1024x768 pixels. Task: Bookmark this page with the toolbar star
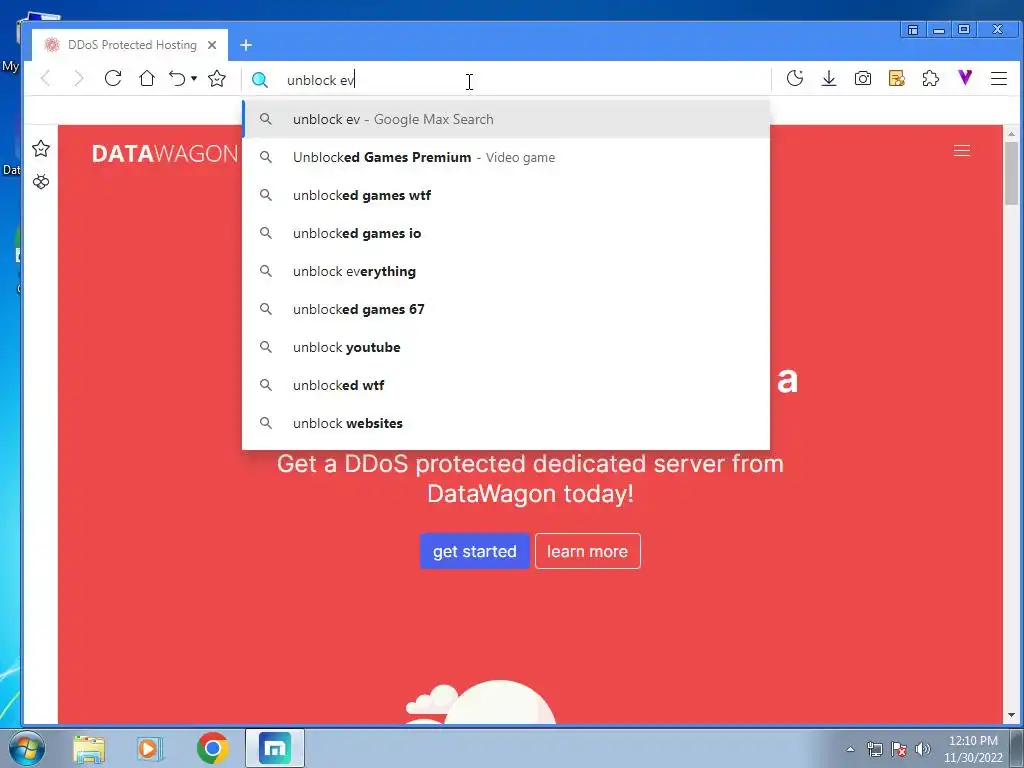pos(217,78)
